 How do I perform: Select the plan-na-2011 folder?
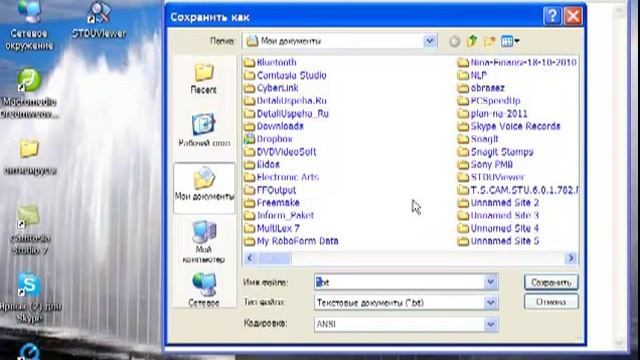(x=493, y=114)
